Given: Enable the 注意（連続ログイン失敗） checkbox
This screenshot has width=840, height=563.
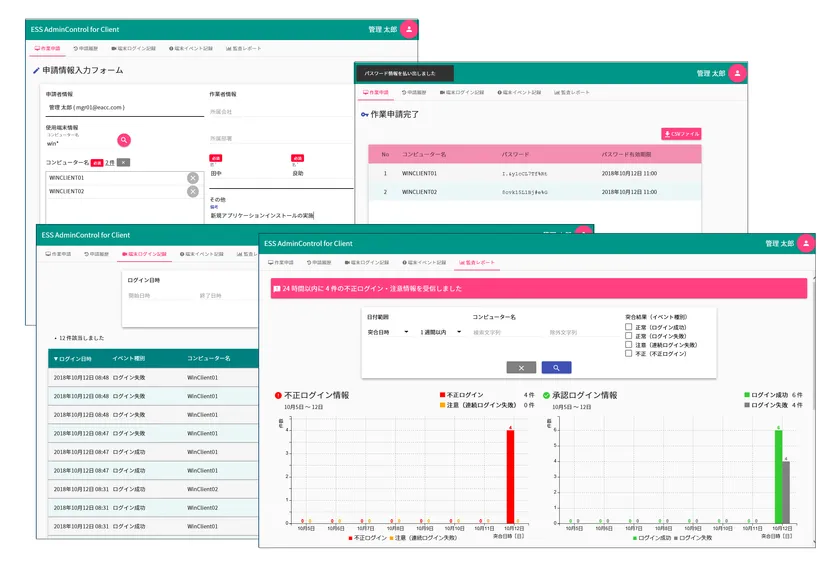Looking at the screenshot, I should (628, 345).
